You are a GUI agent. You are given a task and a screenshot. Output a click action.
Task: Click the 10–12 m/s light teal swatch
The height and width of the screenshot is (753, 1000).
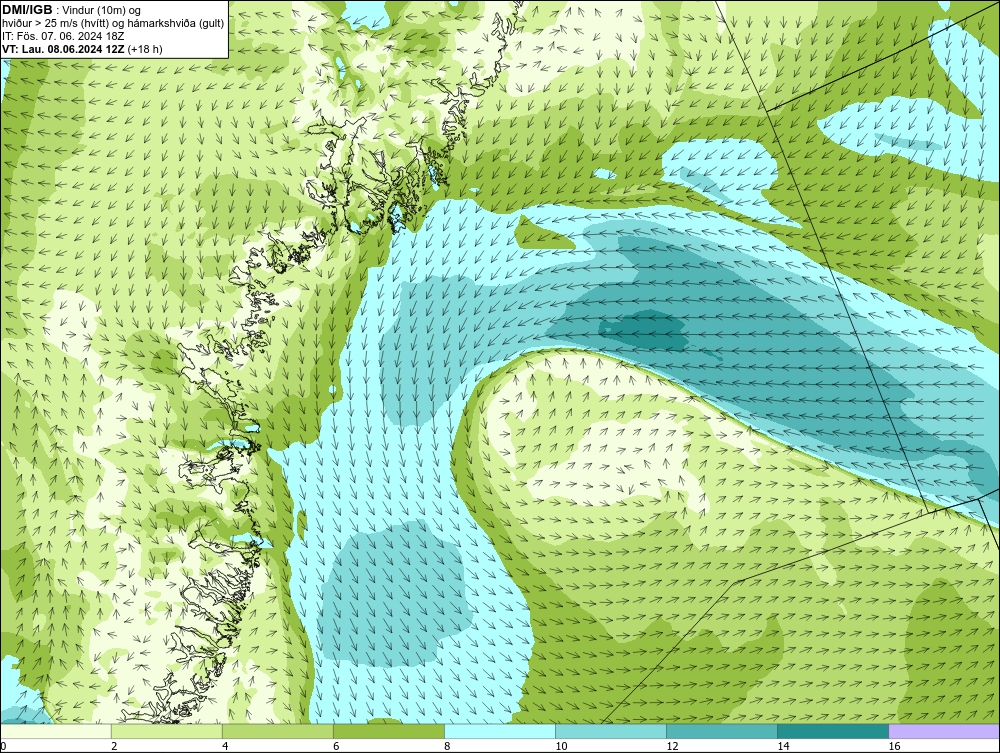[611, 731]
